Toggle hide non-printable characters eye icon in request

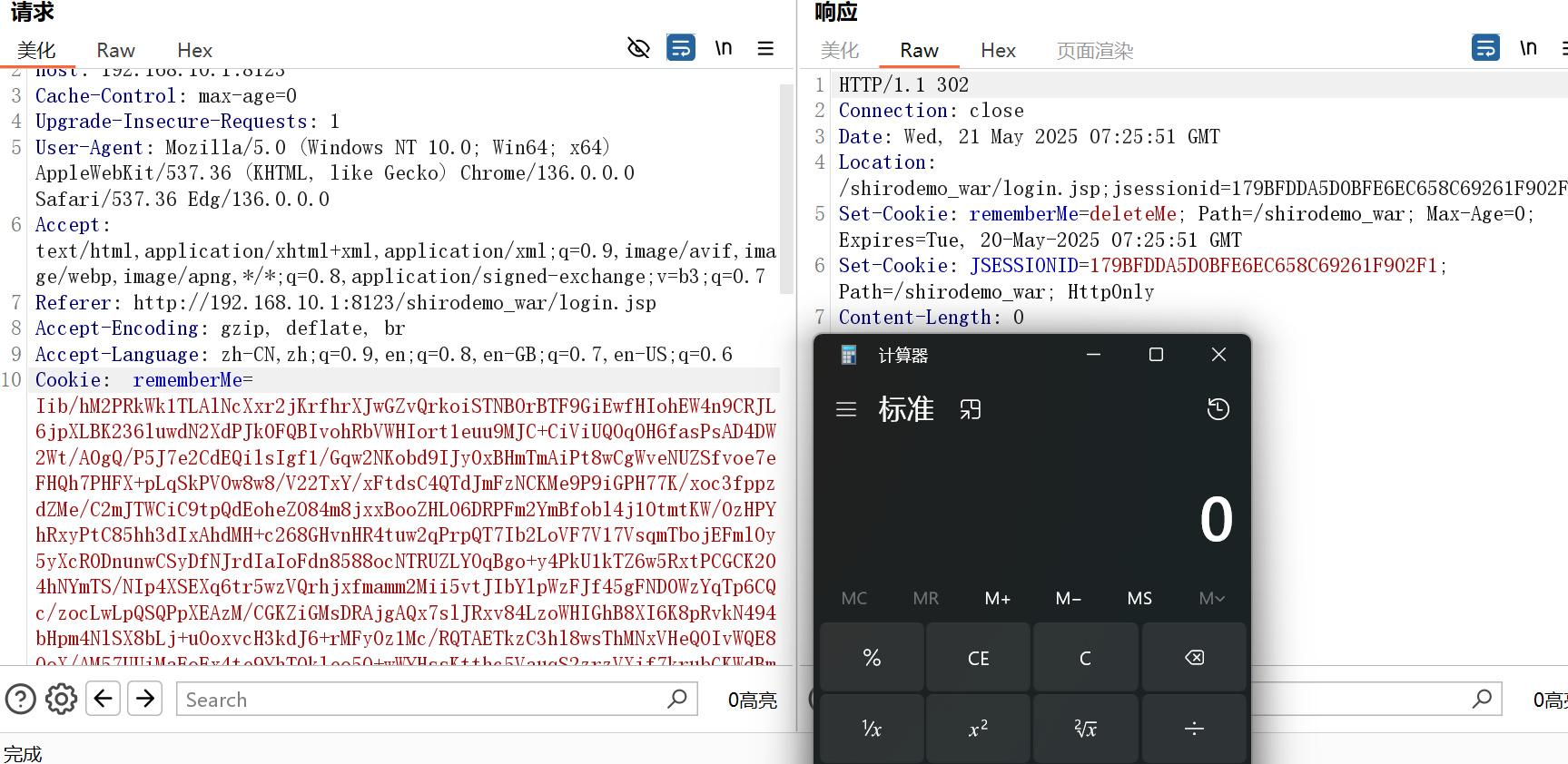pyautogui.click(x=638, y=48)
